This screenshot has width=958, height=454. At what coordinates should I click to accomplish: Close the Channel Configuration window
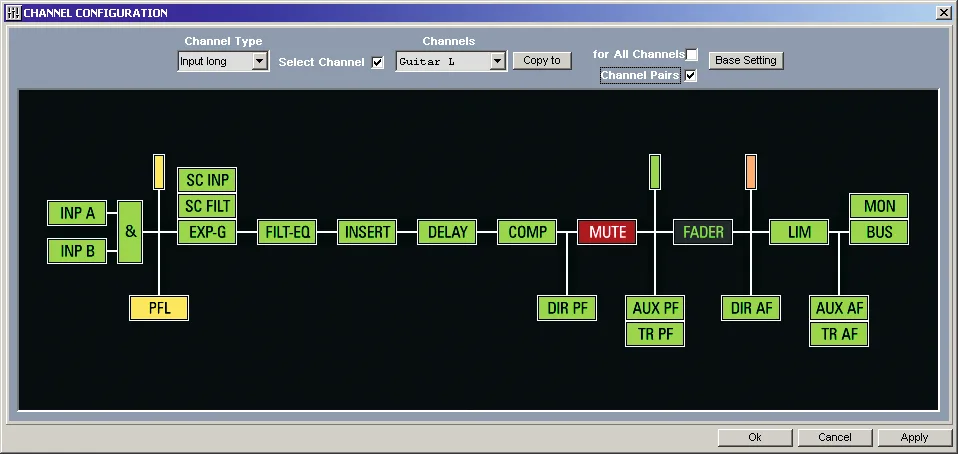tap(943, 12)
